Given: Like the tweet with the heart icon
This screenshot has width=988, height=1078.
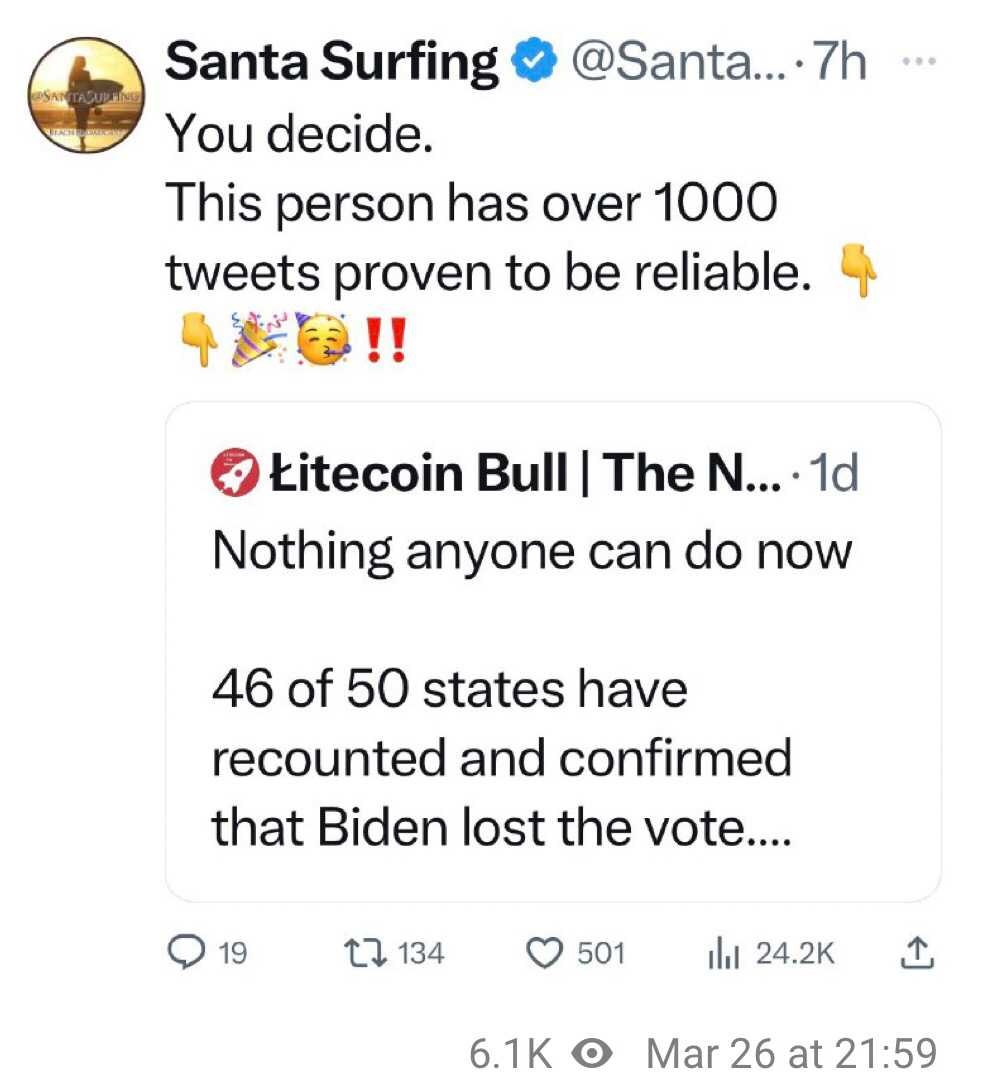Looking at the screenshot, I should tap(545, 954).
